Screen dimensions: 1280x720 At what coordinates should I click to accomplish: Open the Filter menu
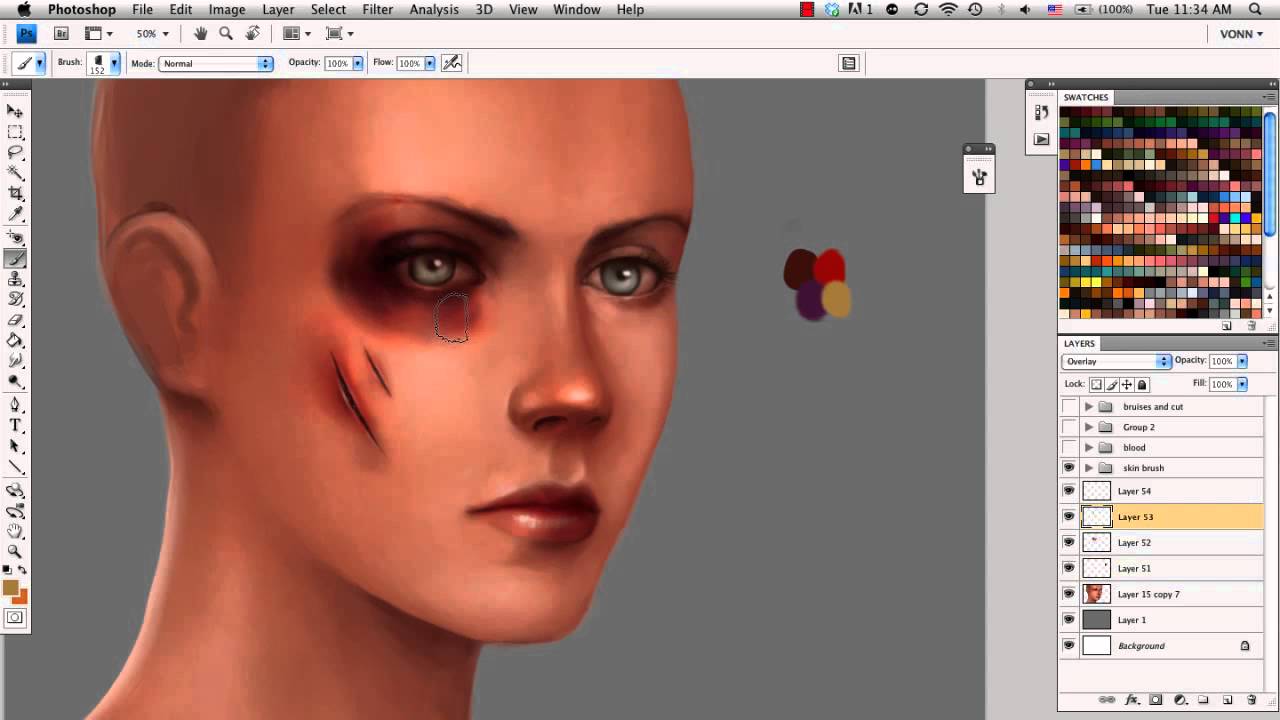(377, 9)
